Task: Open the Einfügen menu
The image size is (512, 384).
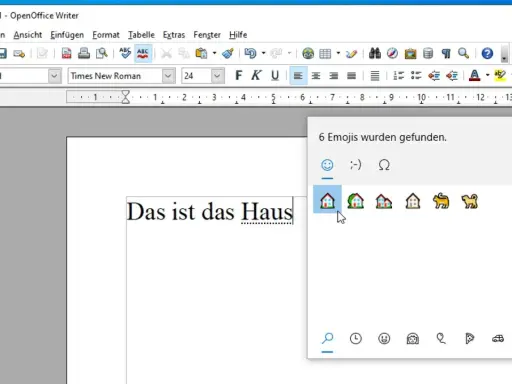Action: [x=67, y=35]
